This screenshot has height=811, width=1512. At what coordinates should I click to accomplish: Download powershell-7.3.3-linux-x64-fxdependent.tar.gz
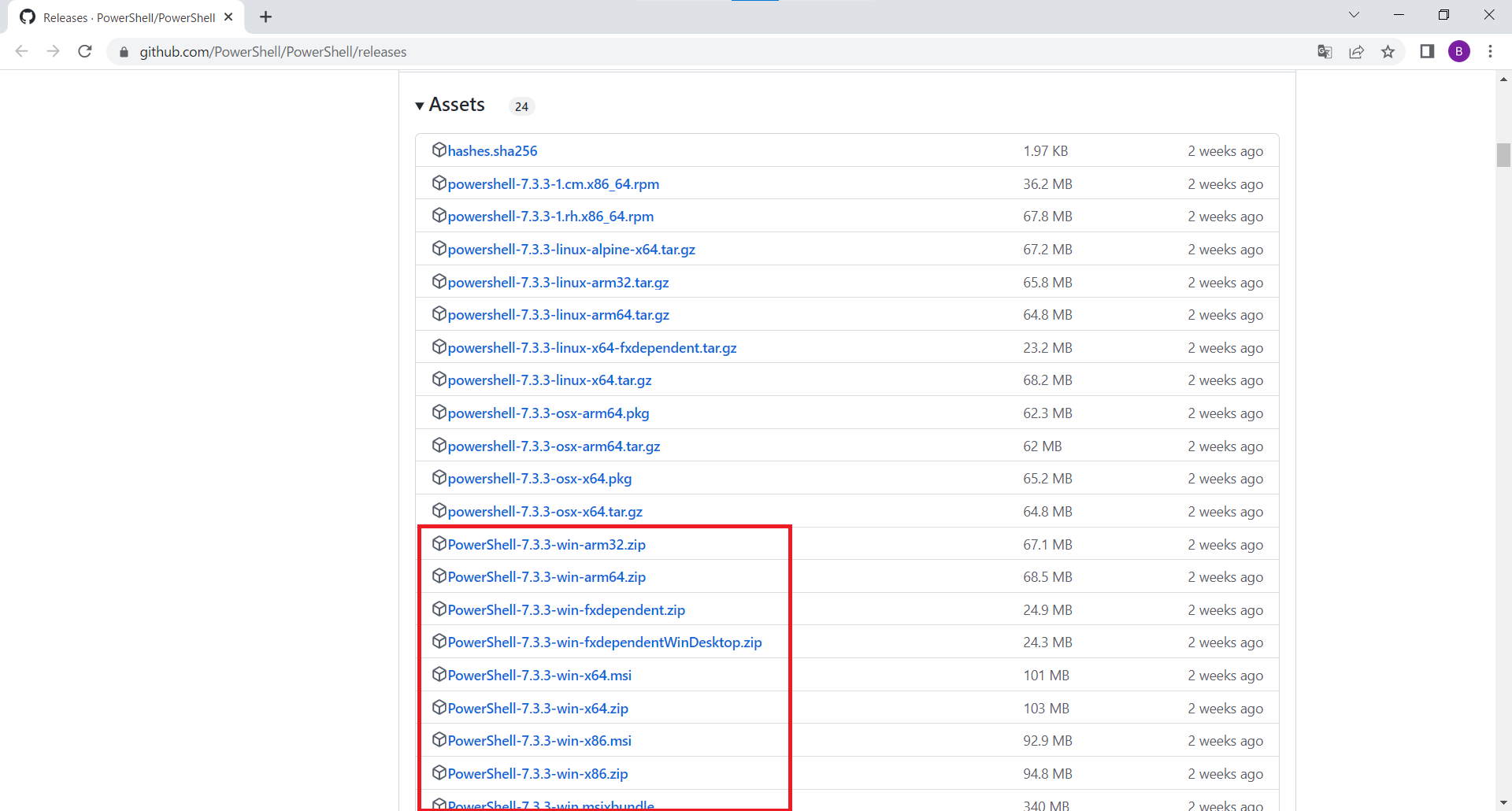click(592, 348)
